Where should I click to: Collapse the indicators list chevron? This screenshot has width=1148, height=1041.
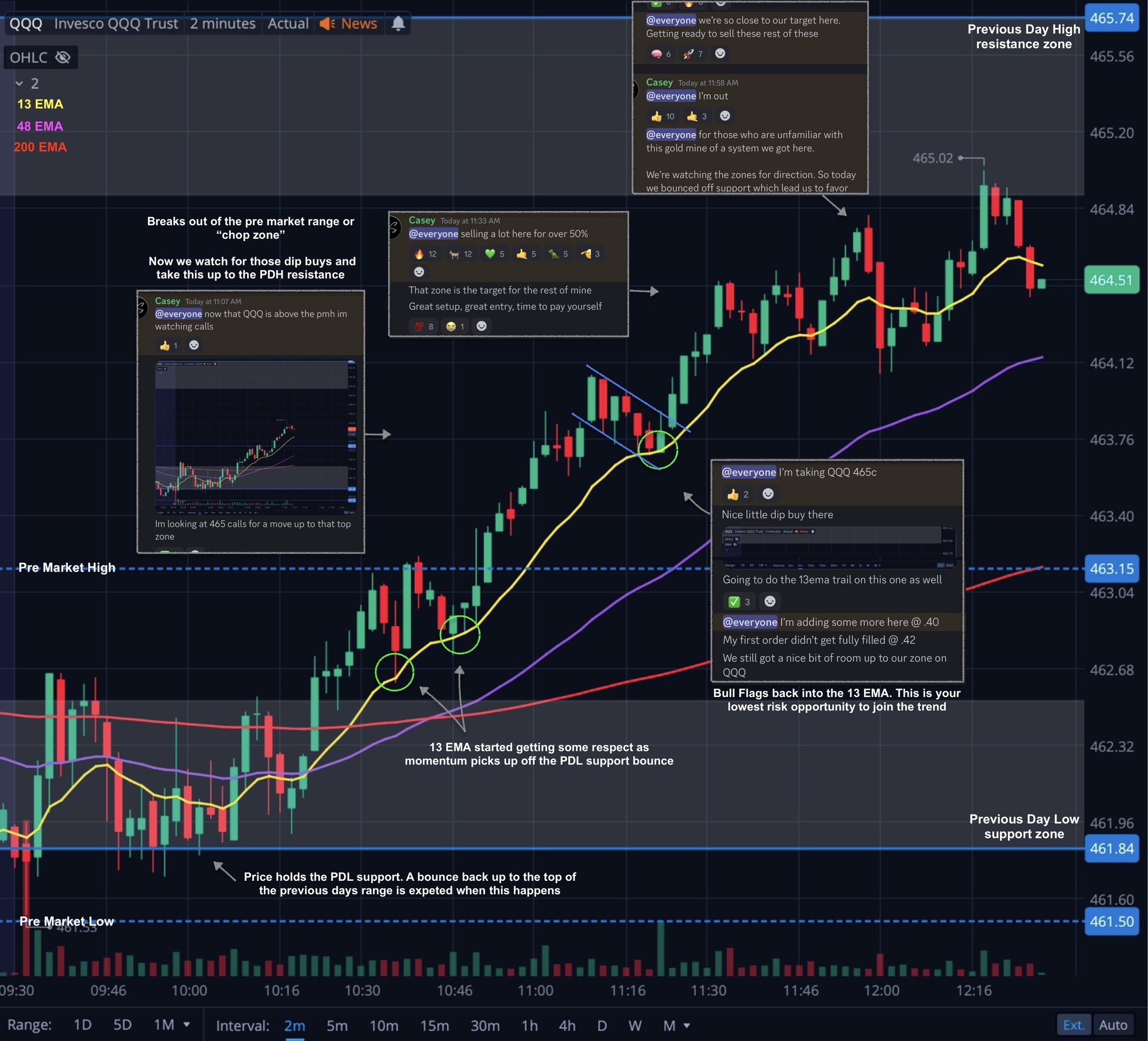(20, 83)
